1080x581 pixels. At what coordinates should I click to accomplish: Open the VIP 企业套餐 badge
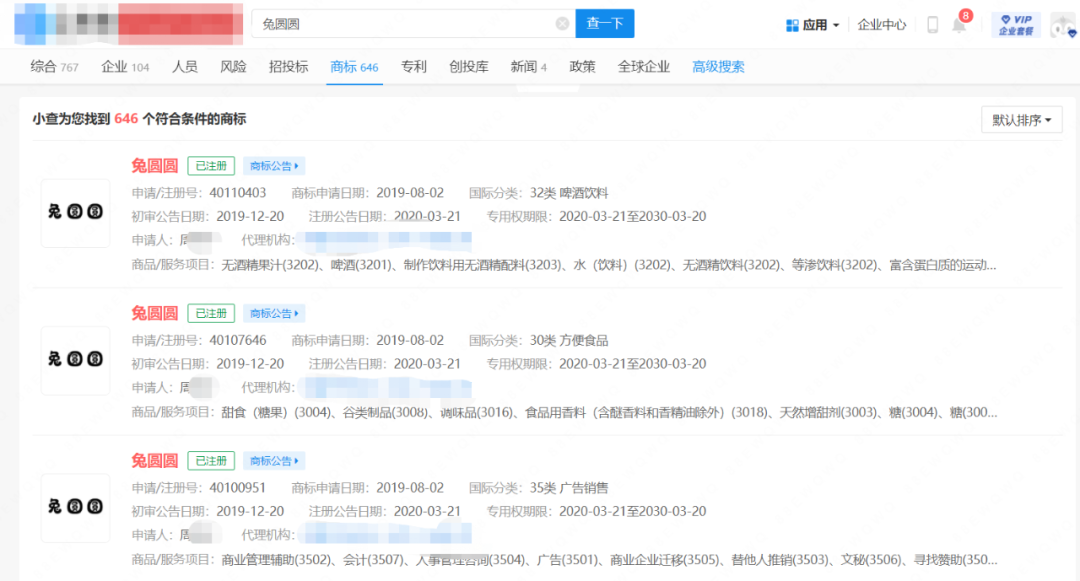point(1017,25)
